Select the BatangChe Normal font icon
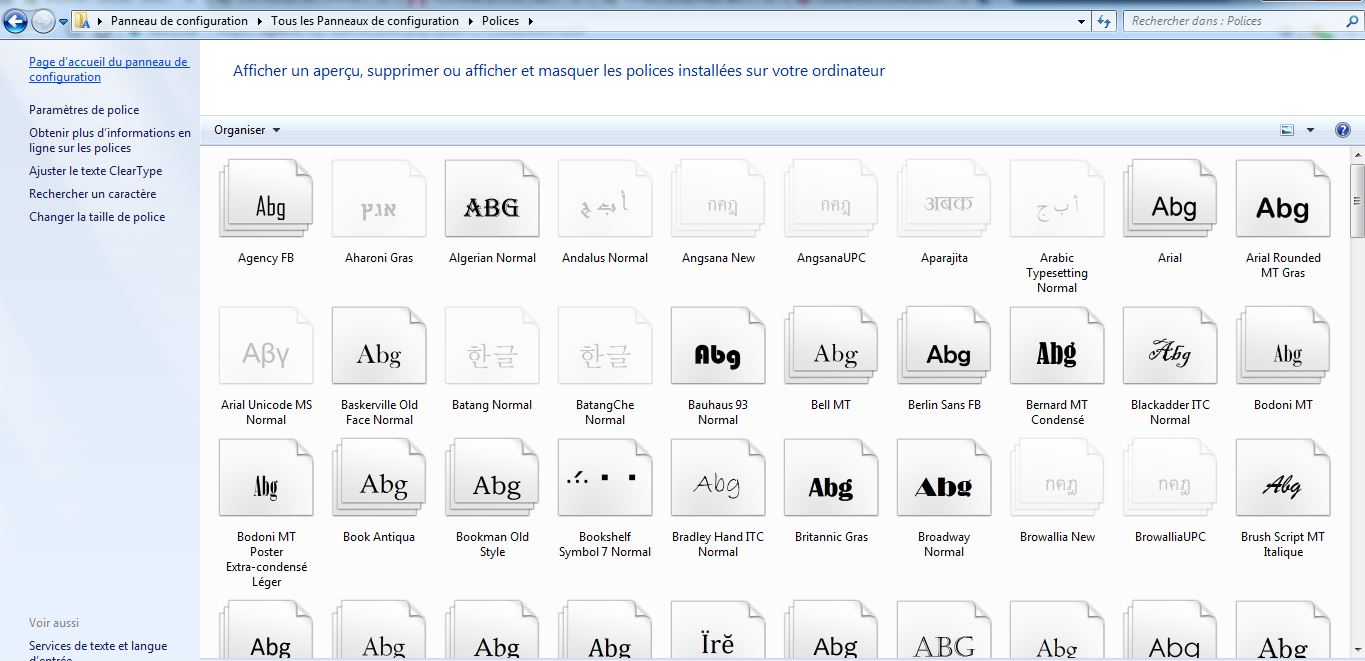This screenshot has width=1365, height=661. tap(605, 346)
